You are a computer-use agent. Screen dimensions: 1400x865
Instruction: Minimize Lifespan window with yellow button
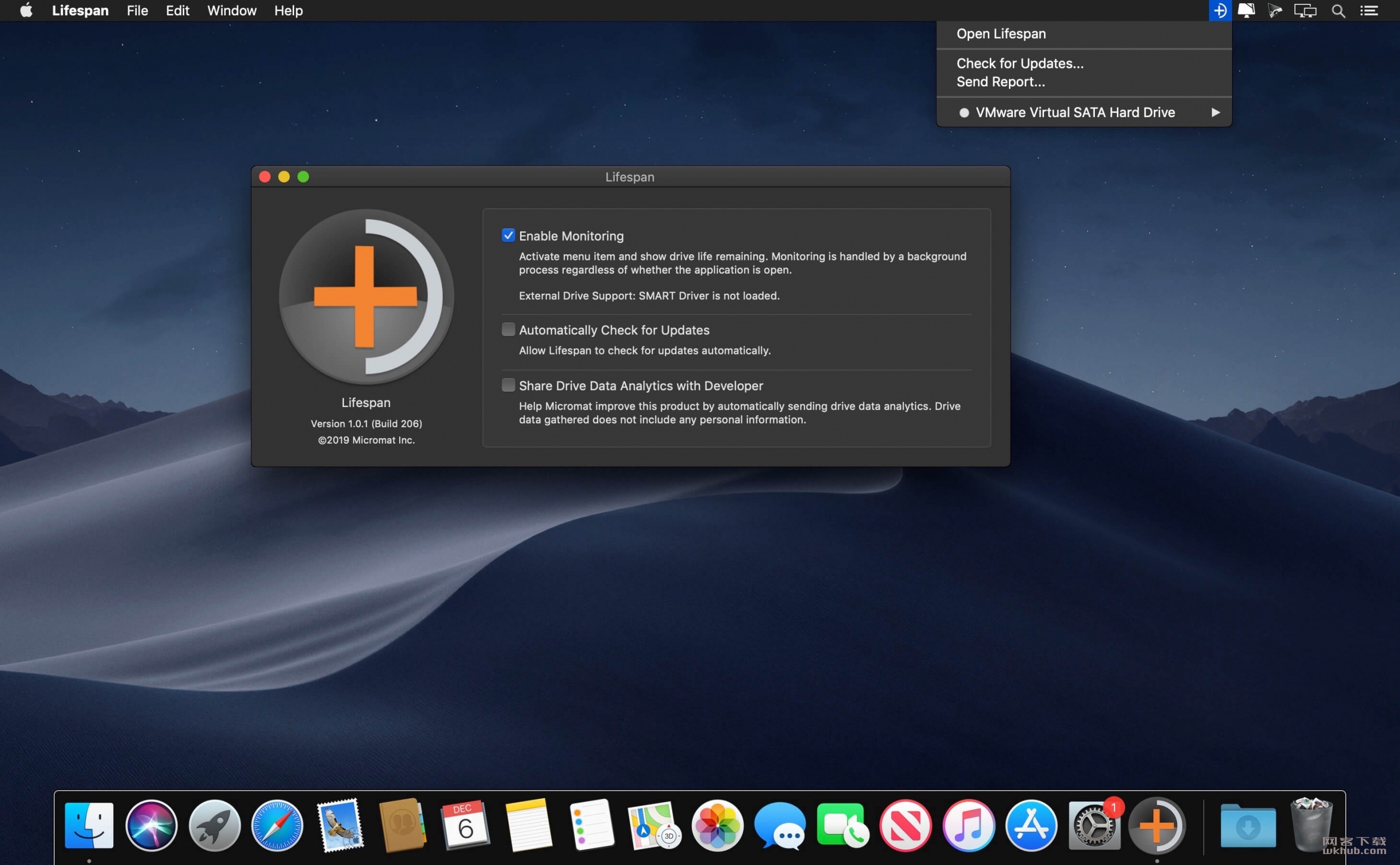(284, 177)
